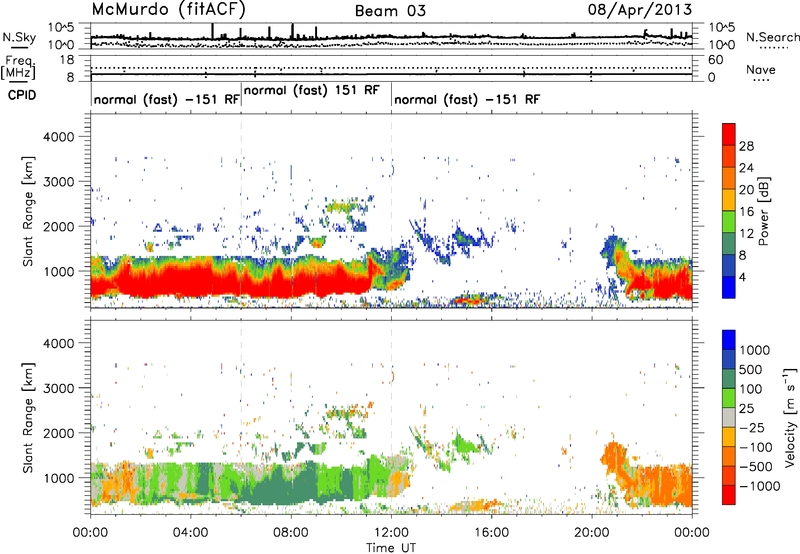This screenshot has width=800, height=554.
Task: Click the 18 tick label on frequency axis
Action: pos(67,60)
